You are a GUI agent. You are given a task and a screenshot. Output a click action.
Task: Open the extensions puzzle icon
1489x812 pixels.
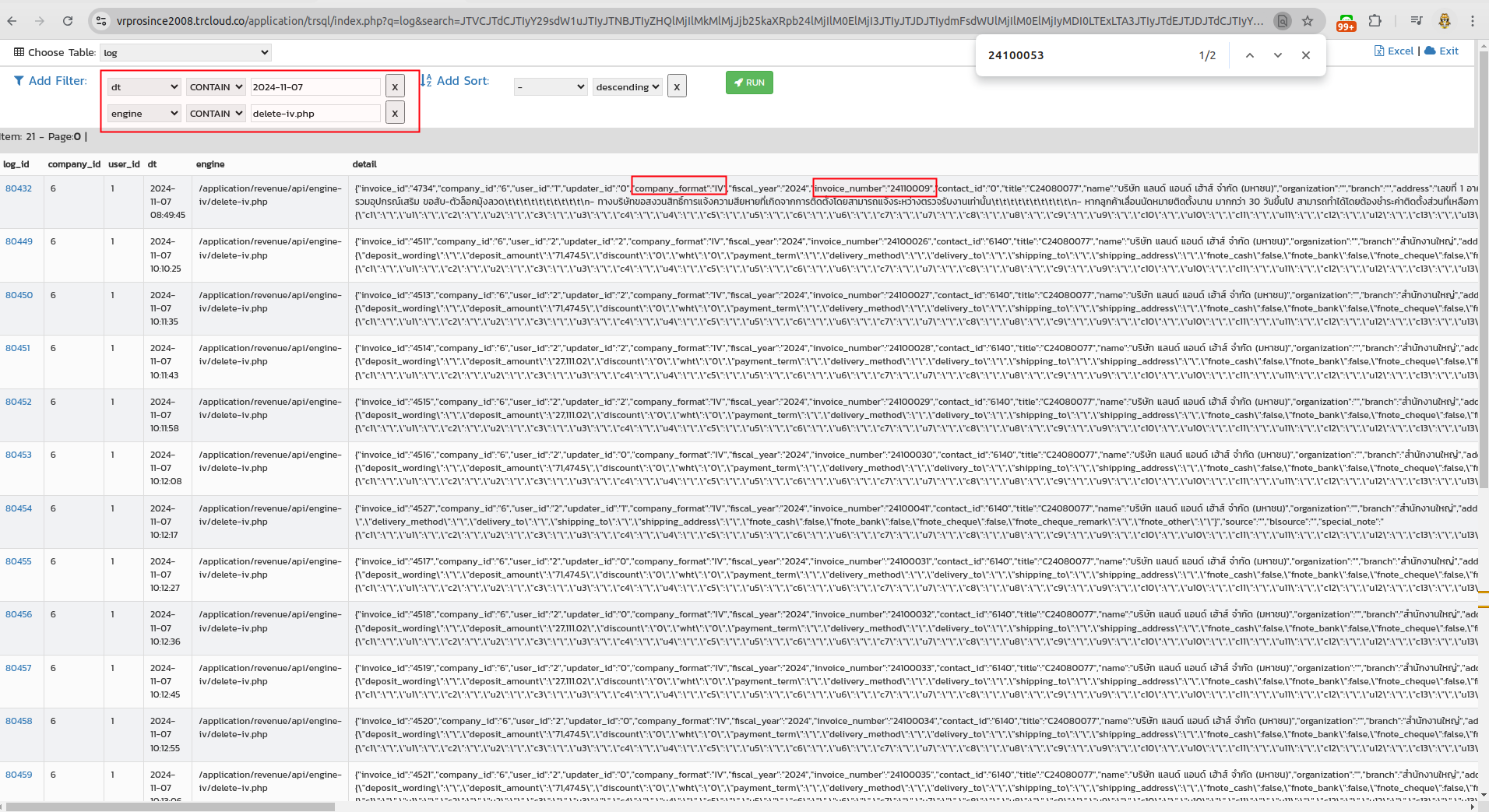[x=1375, y=21]
